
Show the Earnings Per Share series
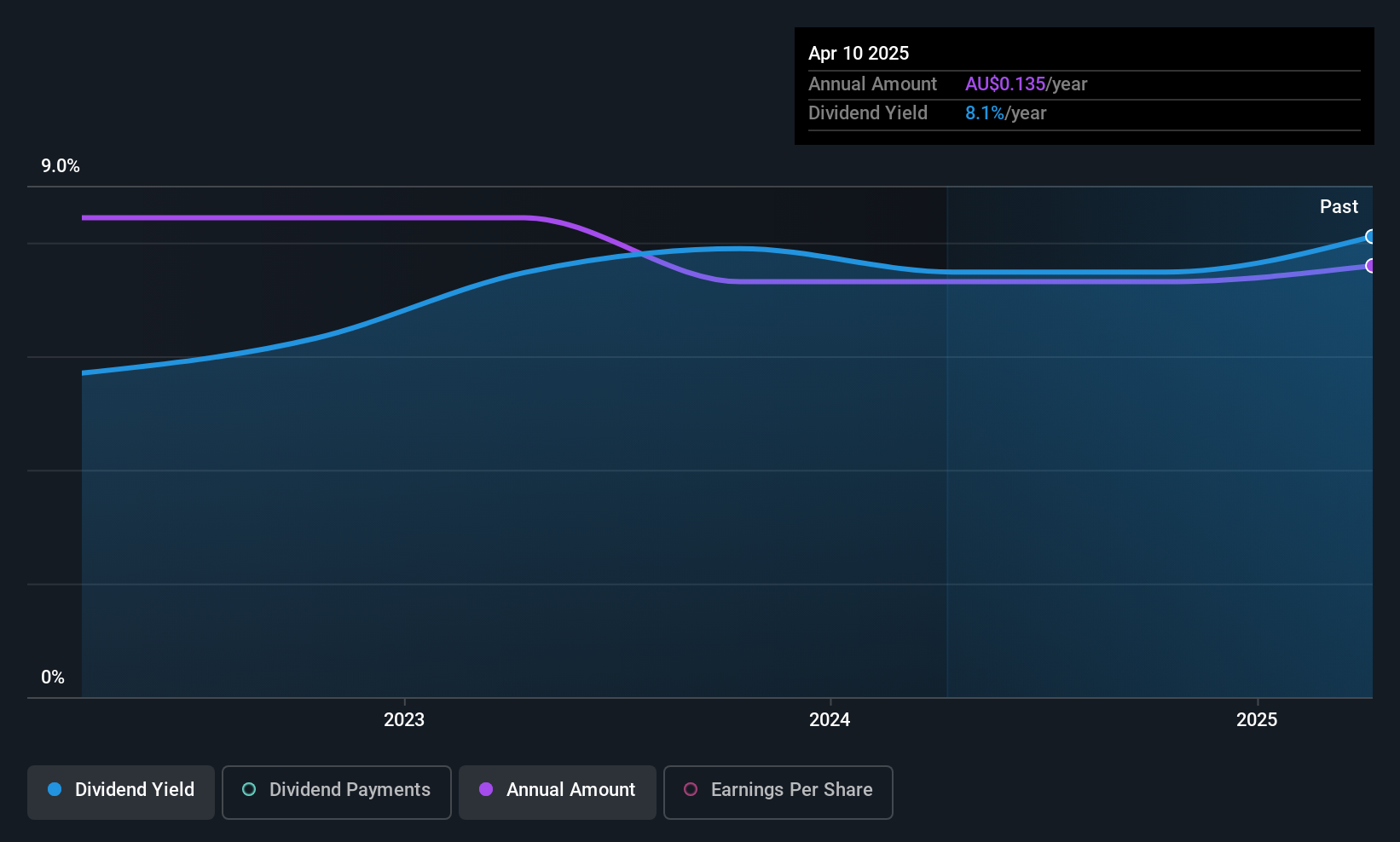pos(778,792)
